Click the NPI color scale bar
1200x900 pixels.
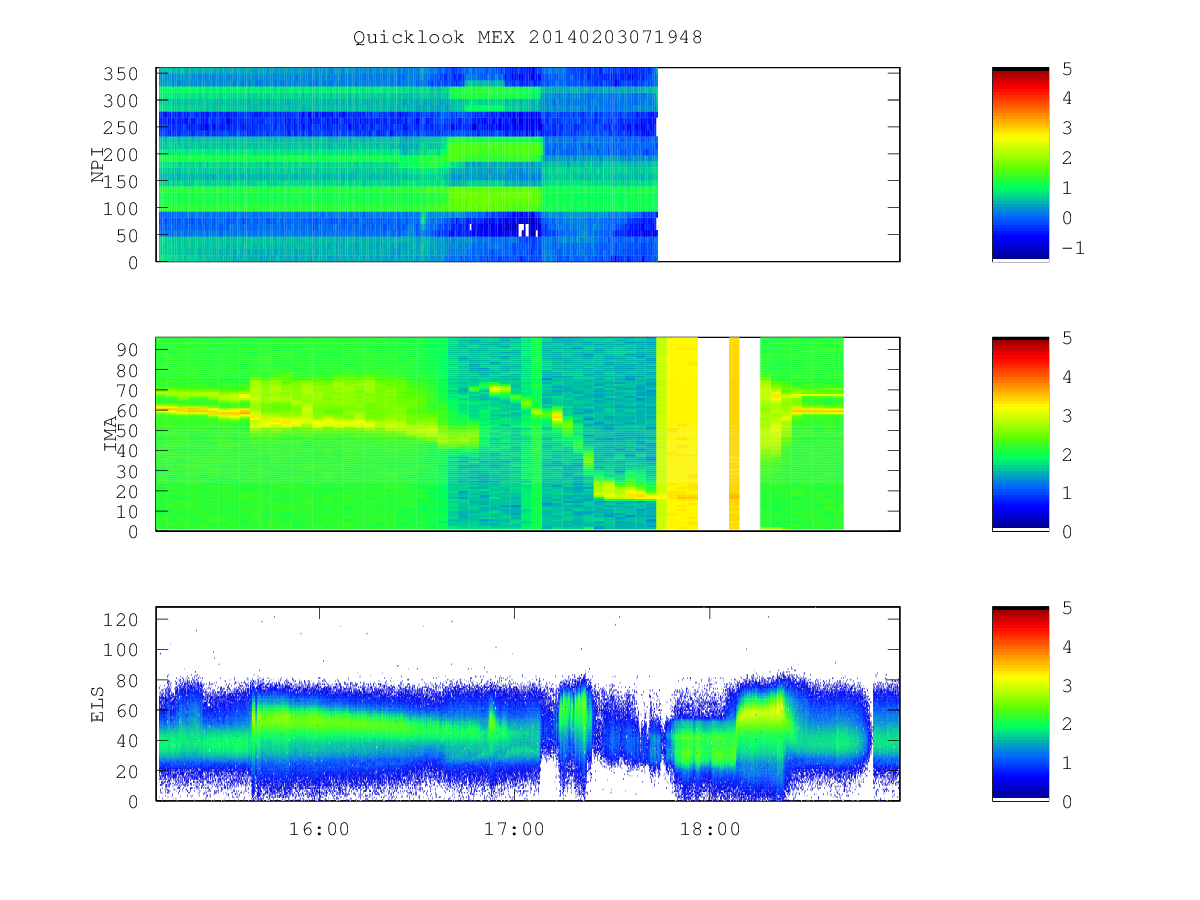click(1020, 165)
